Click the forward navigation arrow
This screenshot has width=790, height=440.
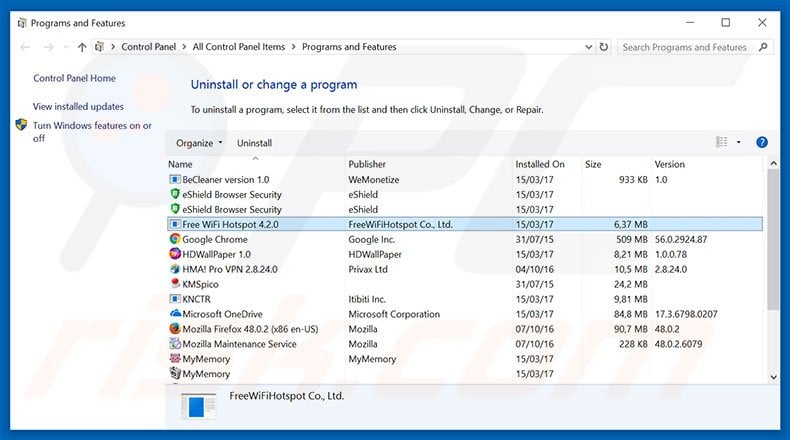pos(48,47)
